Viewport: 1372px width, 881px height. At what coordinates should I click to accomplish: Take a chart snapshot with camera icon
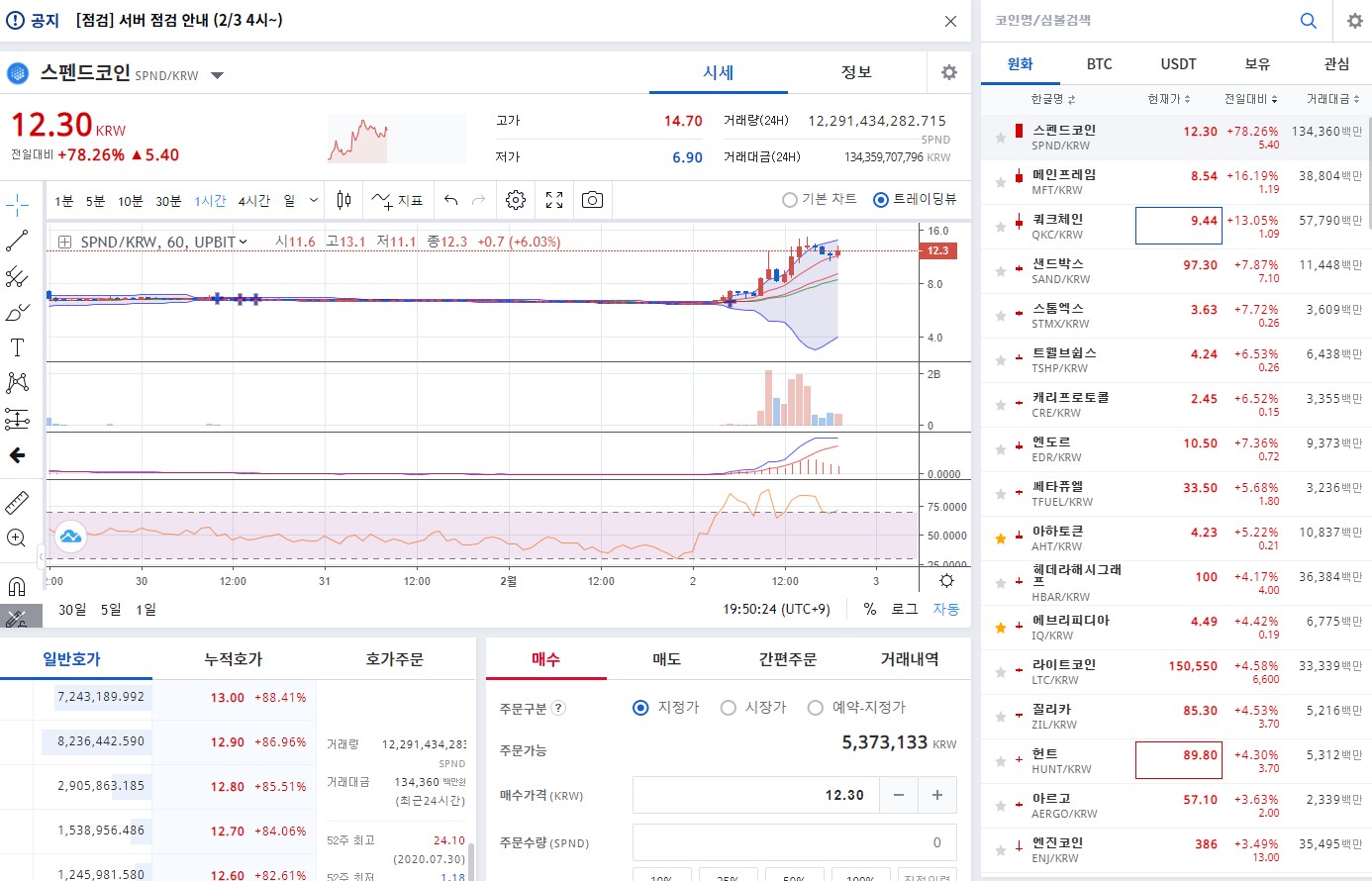(592, 200)
